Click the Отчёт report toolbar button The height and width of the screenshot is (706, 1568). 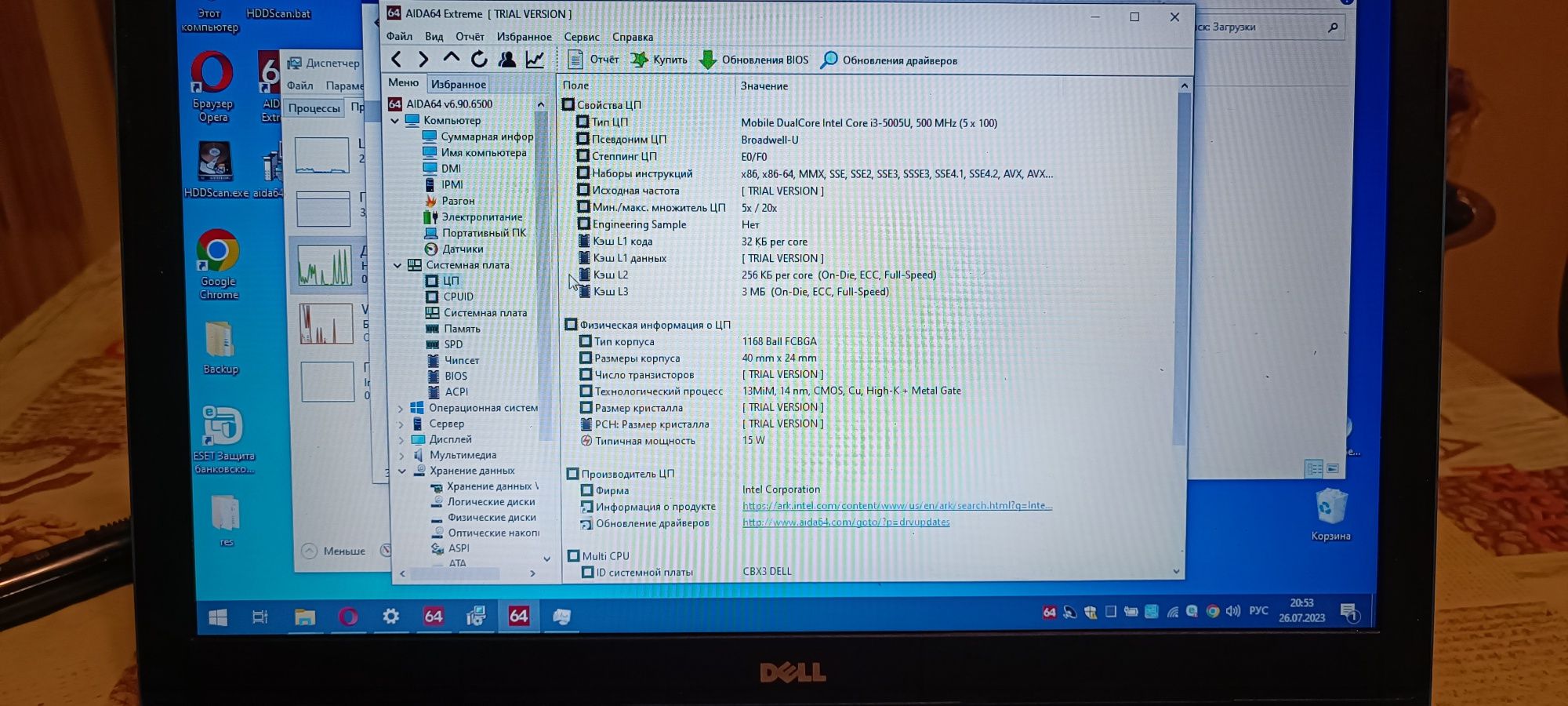coord(593,60)
